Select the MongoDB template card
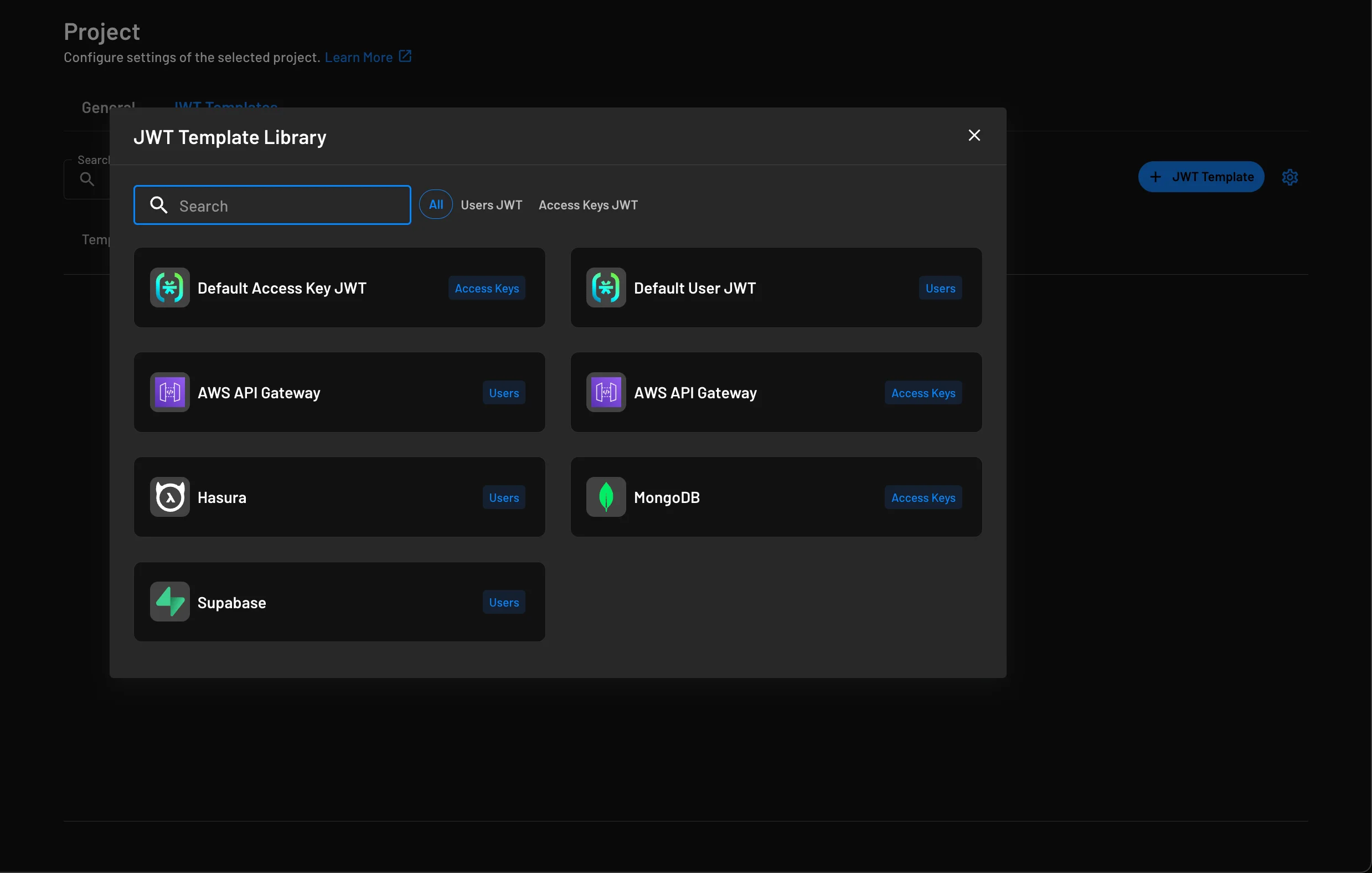This screenshot has height=873, width=1372. (776, 497)
